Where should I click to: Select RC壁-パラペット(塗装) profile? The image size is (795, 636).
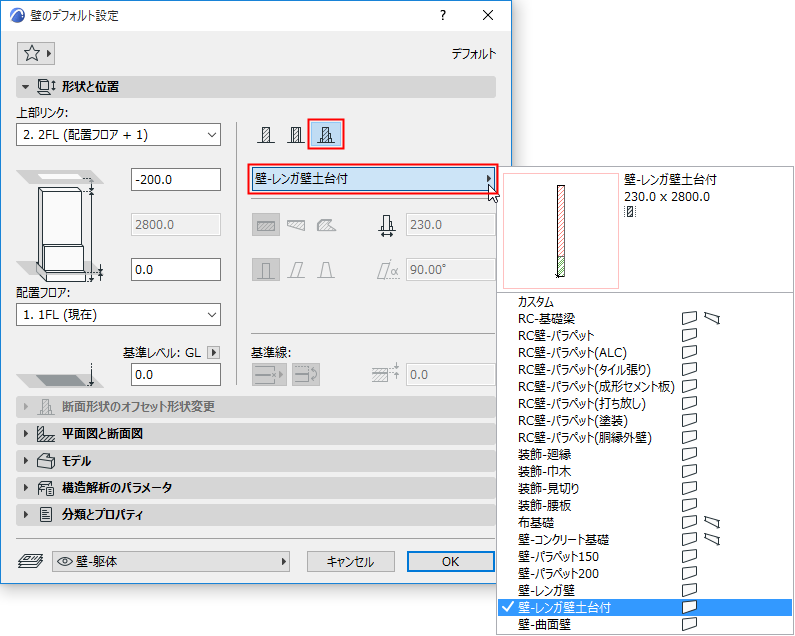pyautogui.click(x=644, y=420)
